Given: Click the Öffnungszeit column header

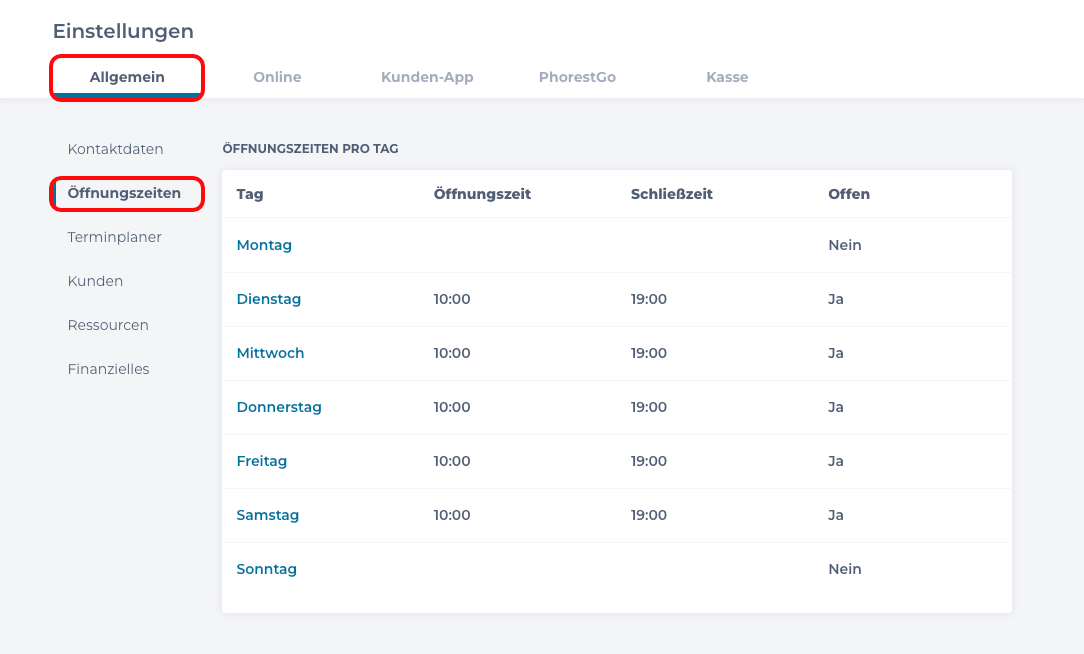Looking at the screenshot, I should 482,194.
